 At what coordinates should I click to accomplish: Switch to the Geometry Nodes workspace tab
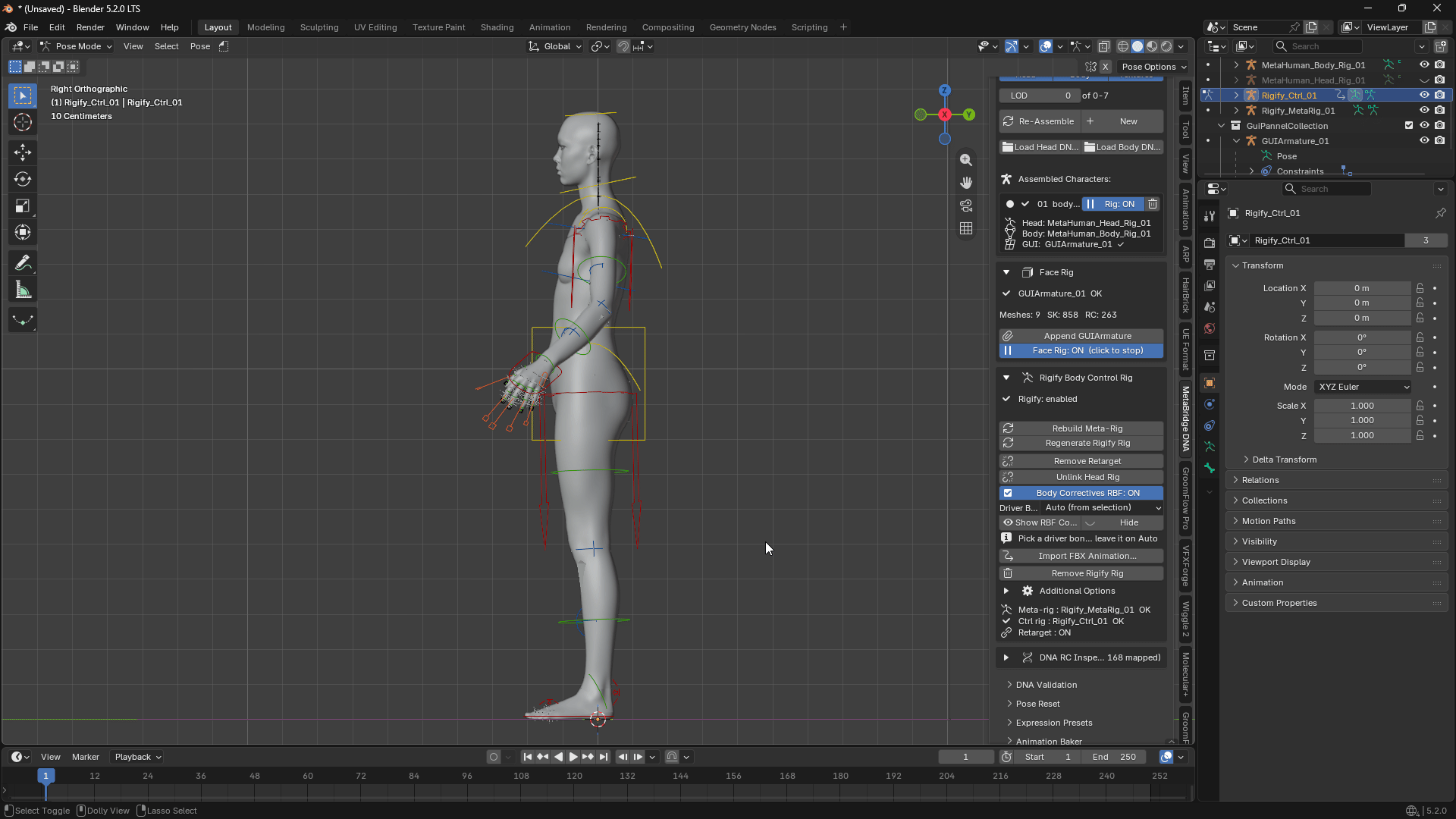pyautogui.click(x=742, y=27)
